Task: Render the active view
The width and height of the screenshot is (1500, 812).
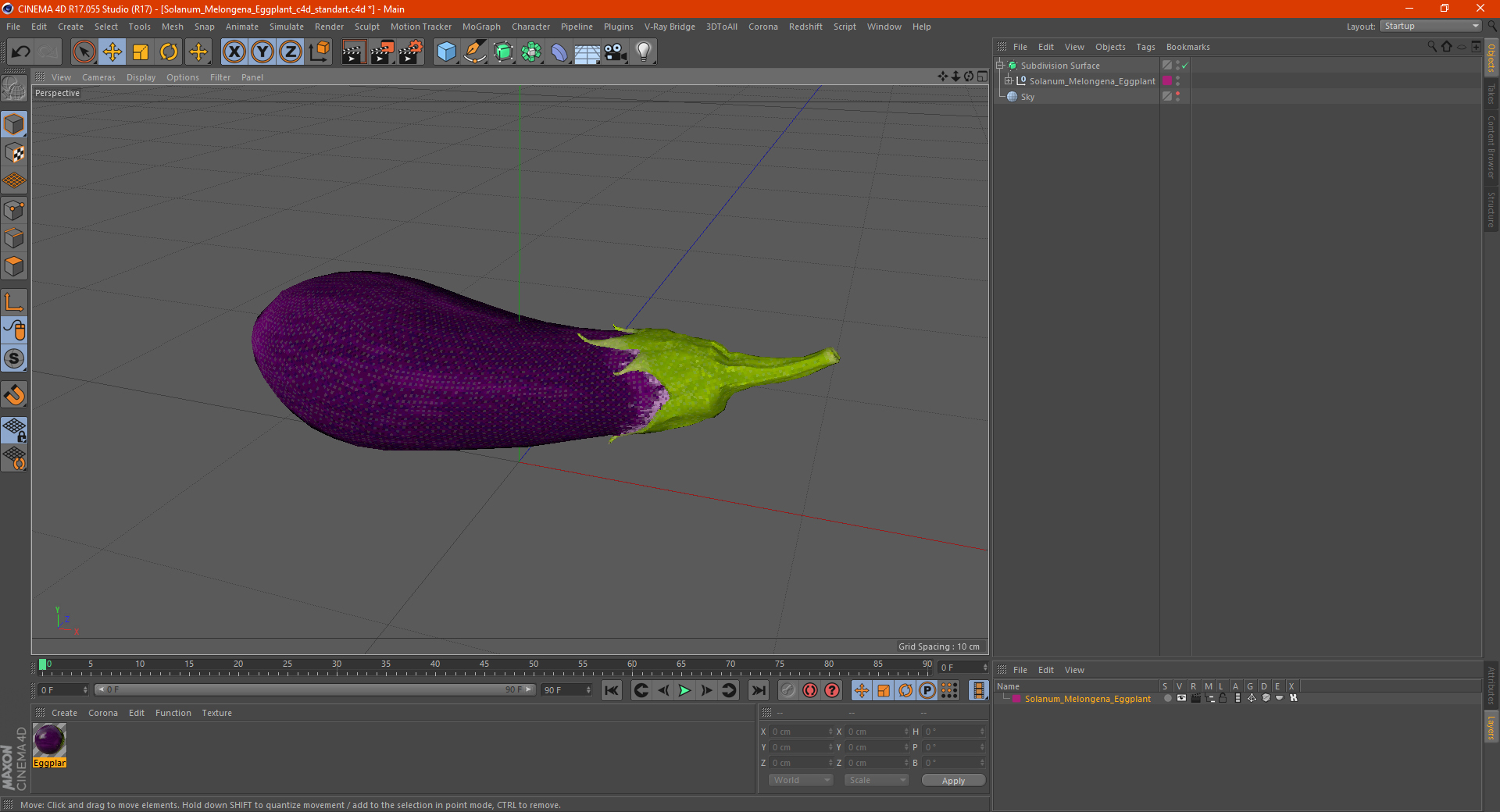Action: [x=353, y=52]
